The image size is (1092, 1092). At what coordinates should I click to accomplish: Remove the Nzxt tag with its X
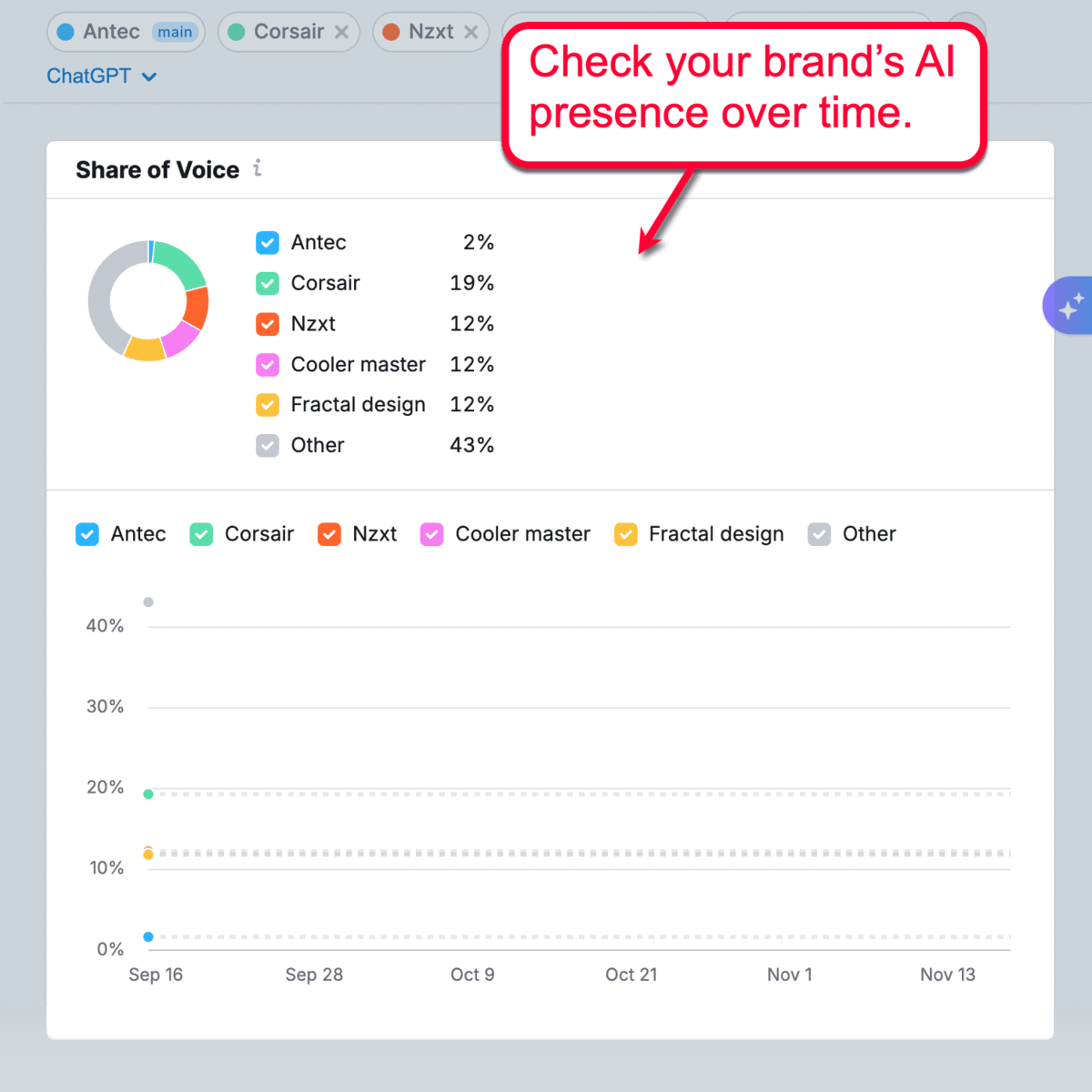471,32
